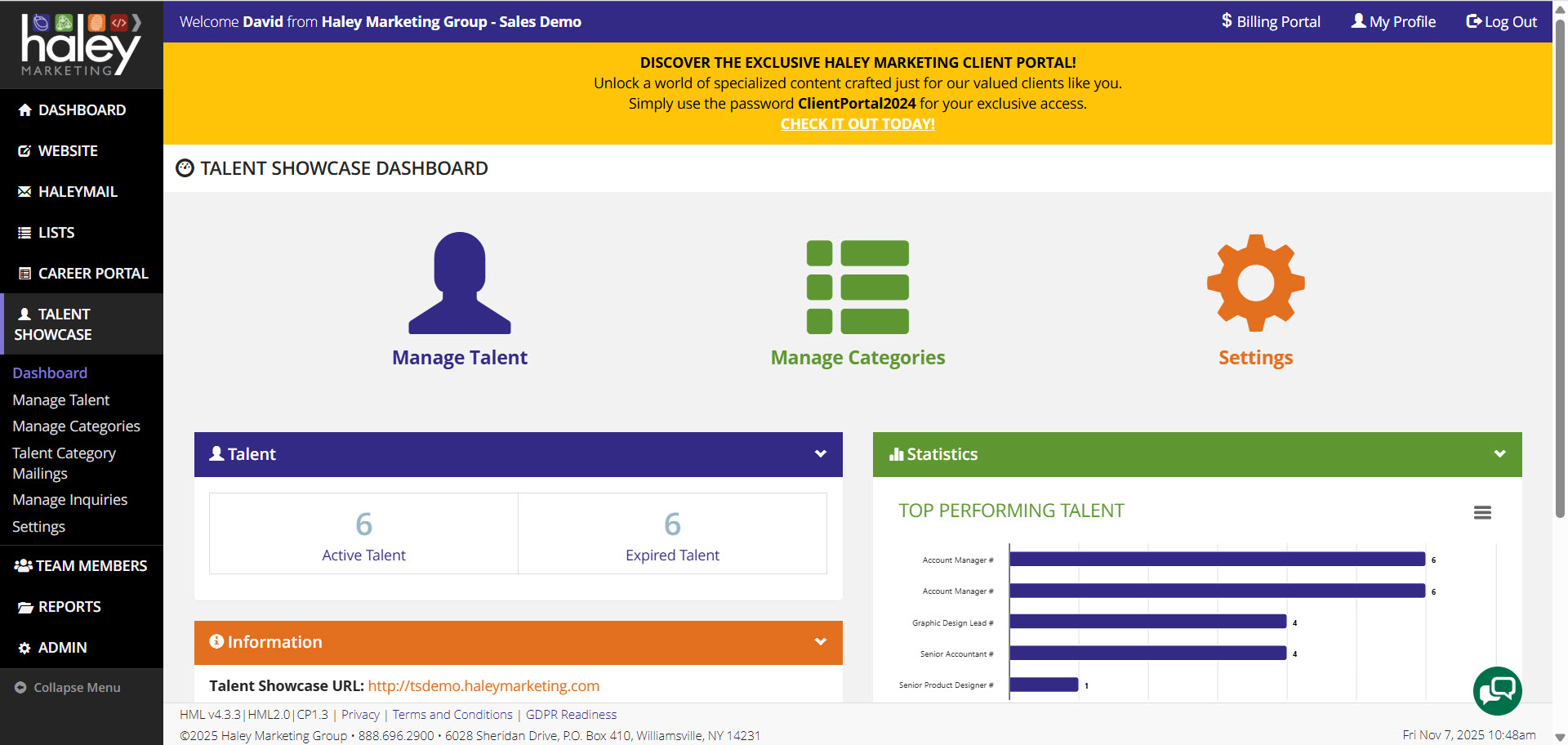Click the orange Settings gear icon
Viewport: 1568px width, 745px height.
point(1255,283)
